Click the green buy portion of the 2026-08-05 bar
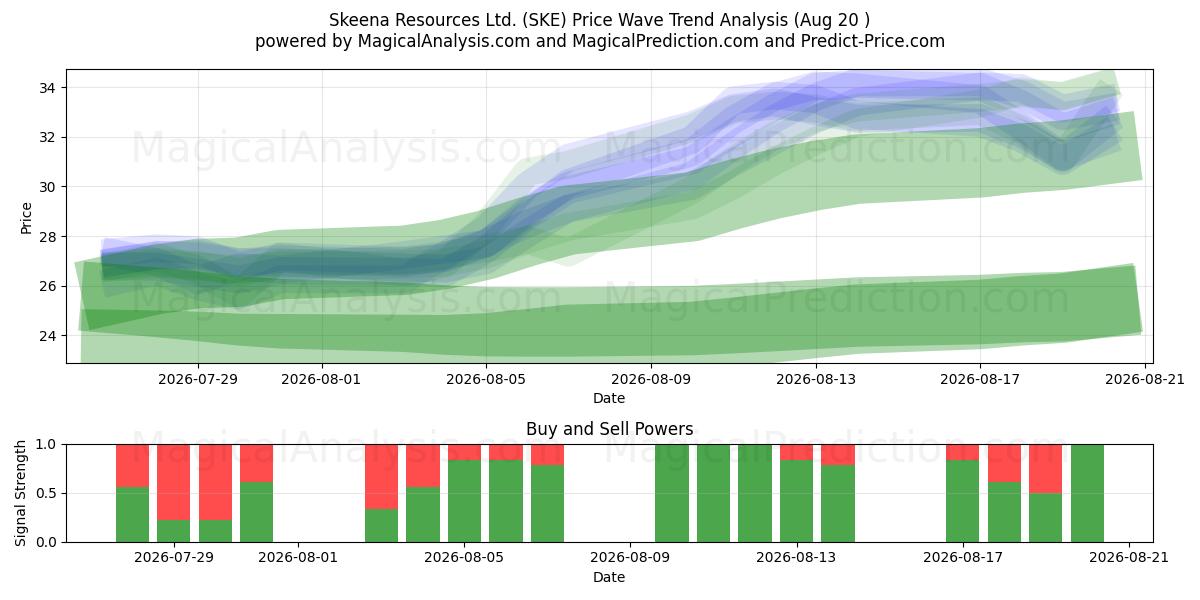1200x600 pixels. pyautogui.click(x=465, y=501)
